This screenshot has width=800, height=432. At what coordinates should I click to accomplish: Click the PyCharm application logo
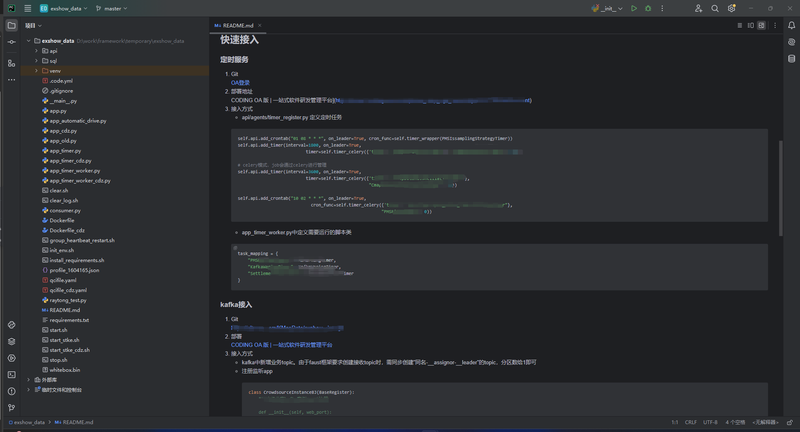[11, 8]
